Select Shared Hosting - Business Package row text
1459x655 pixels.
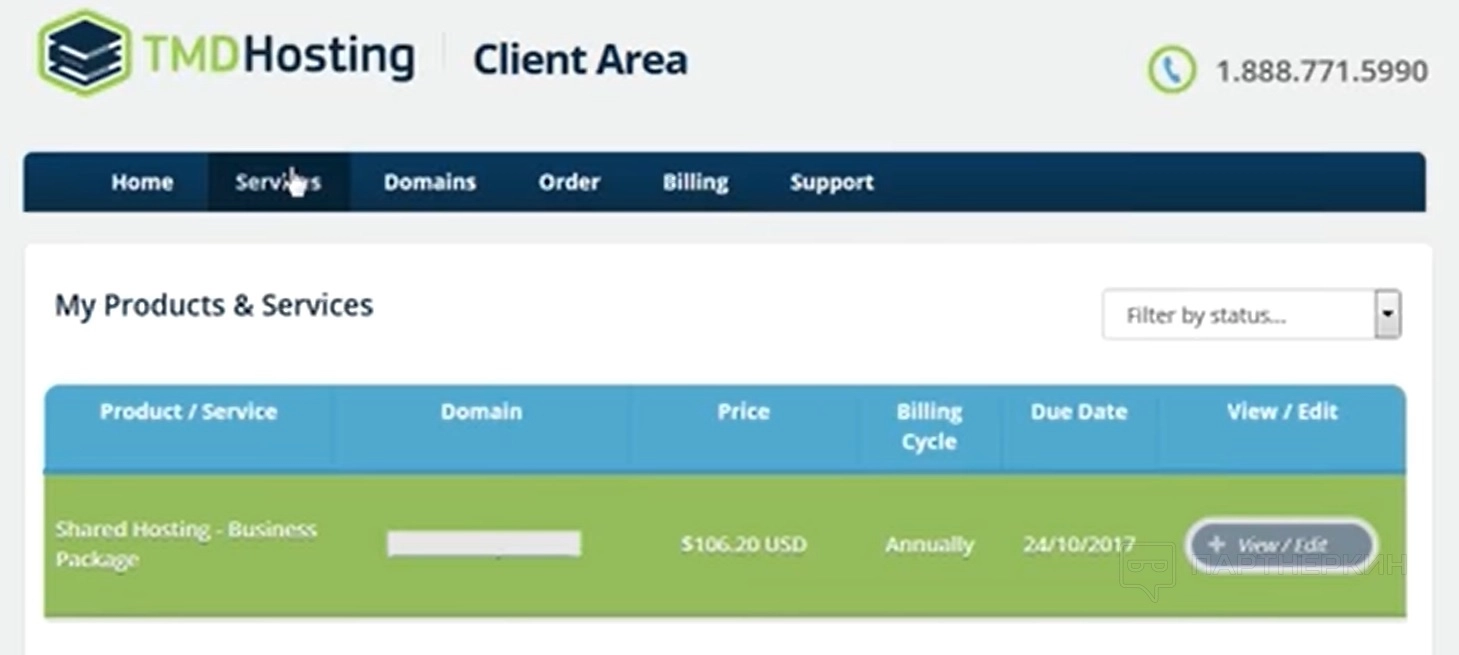[186, 544]
